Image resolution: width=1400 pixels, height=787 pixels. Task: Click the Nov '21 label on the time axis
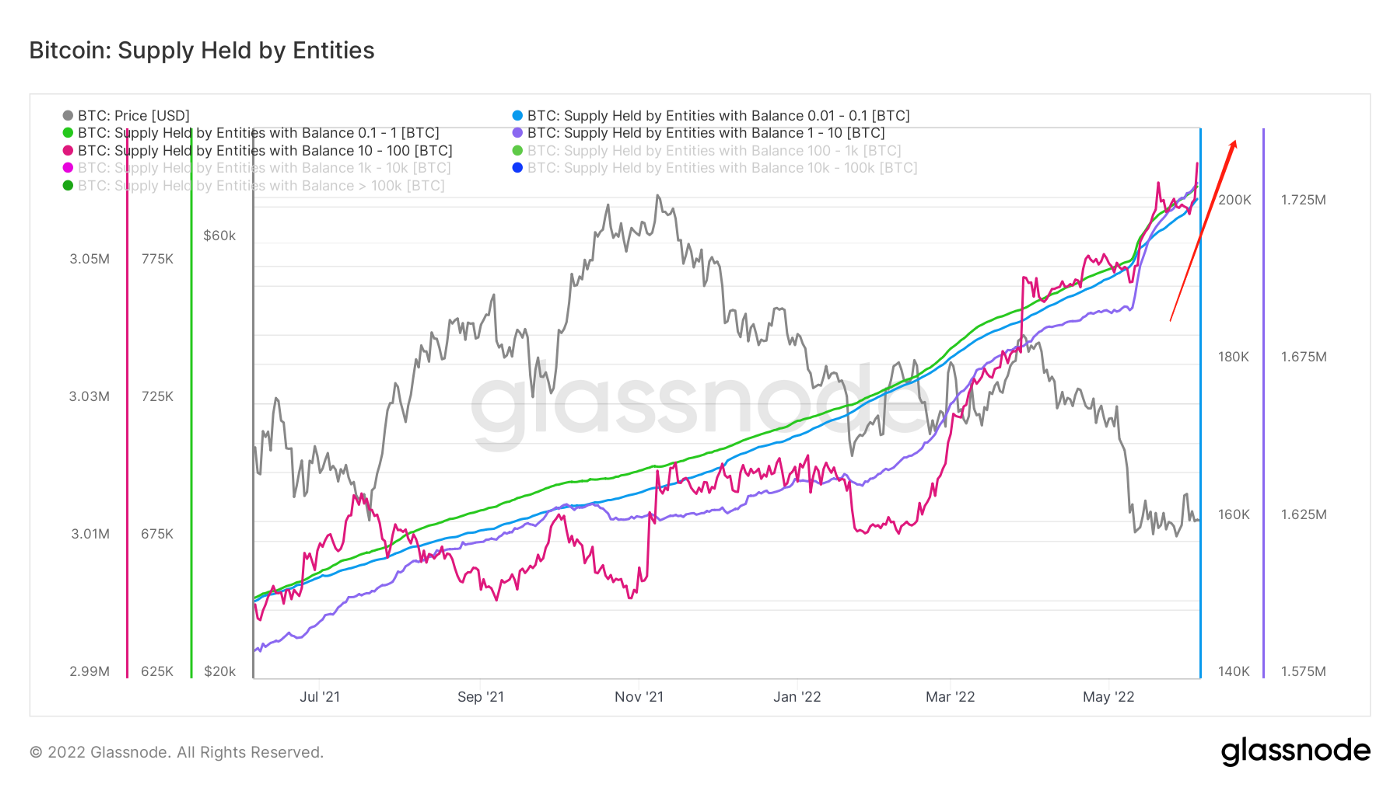639,696
